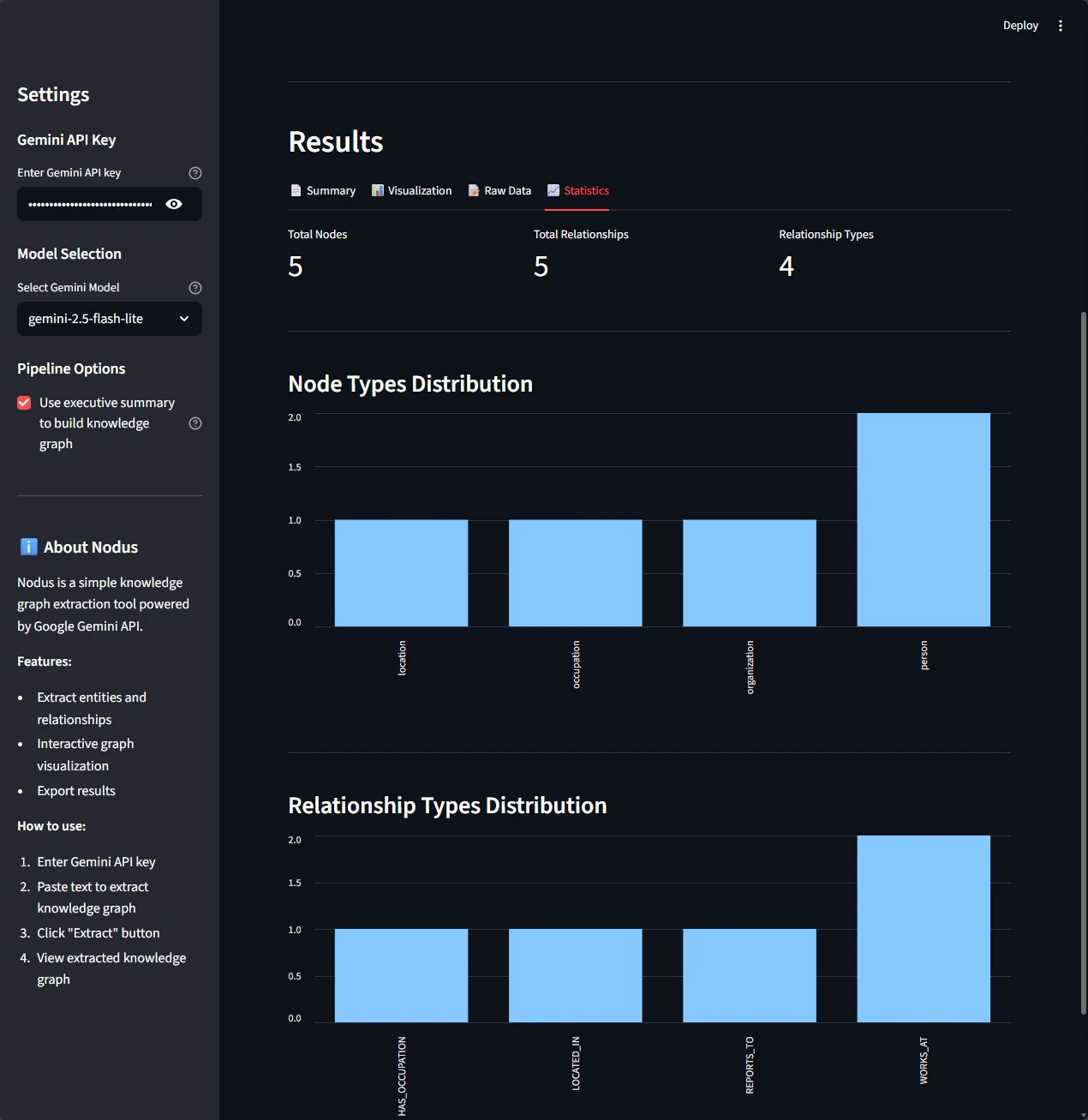Switch to the Visualization tab
The image size is (1088, 1120).
pos(419,190)
